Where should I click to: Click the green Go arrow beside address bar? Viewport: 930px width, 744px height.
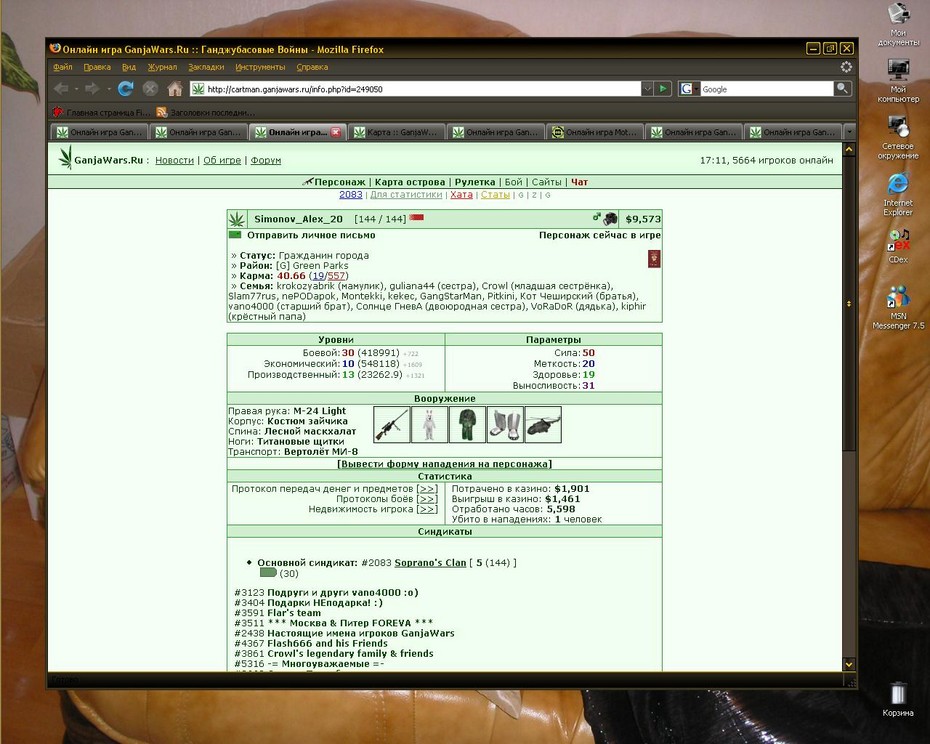663,89
